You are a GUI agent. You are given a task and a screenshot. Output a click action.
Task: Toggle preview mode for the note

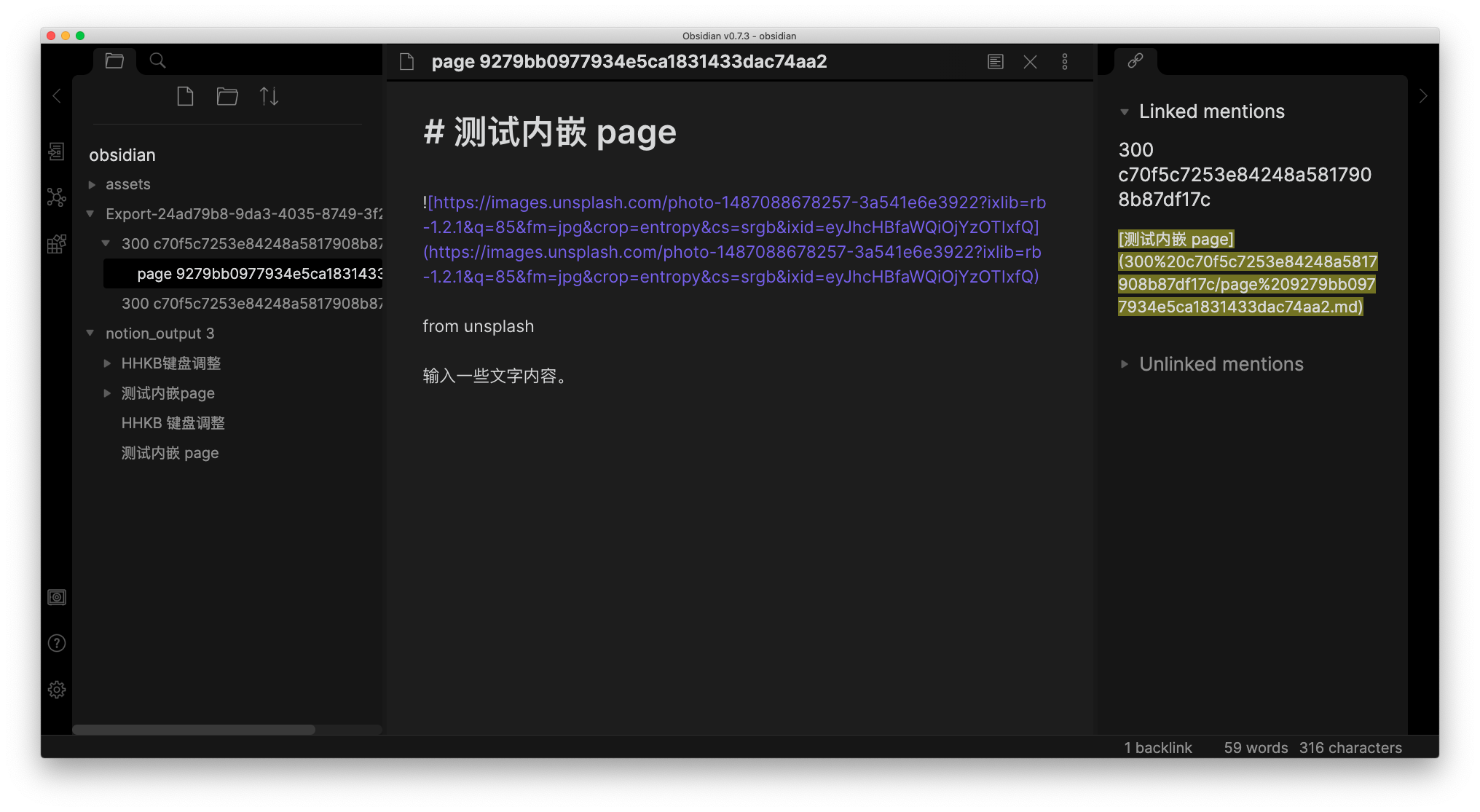pos(995,62)
